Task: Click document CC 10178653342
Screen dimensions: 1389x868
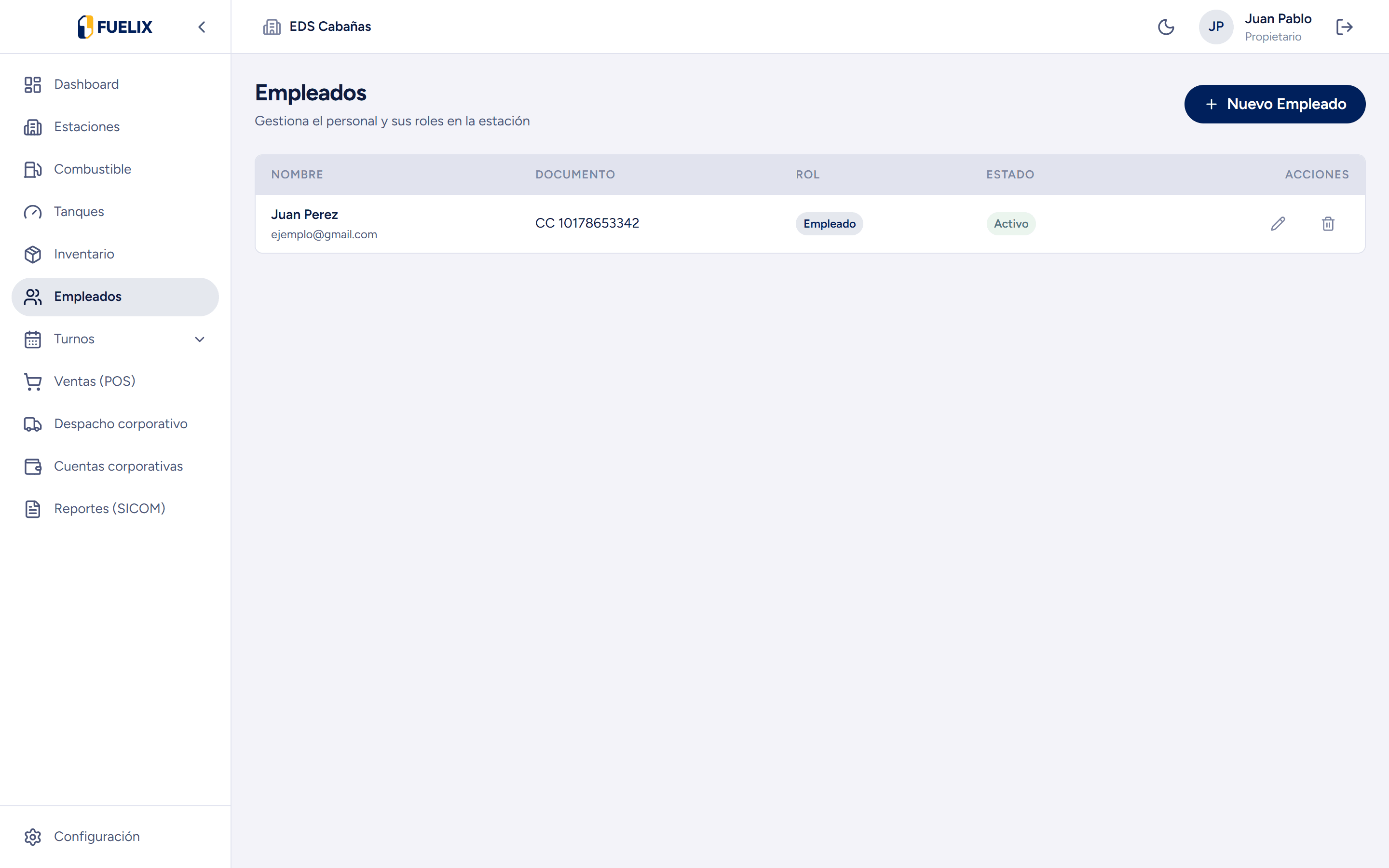Action: pos(586,223)
